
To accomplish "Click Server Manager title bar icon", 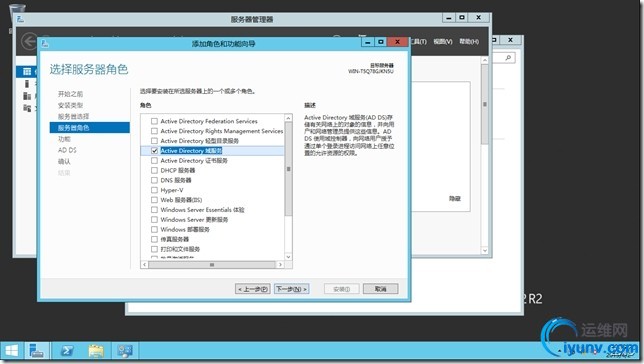I will coord(21,19).
